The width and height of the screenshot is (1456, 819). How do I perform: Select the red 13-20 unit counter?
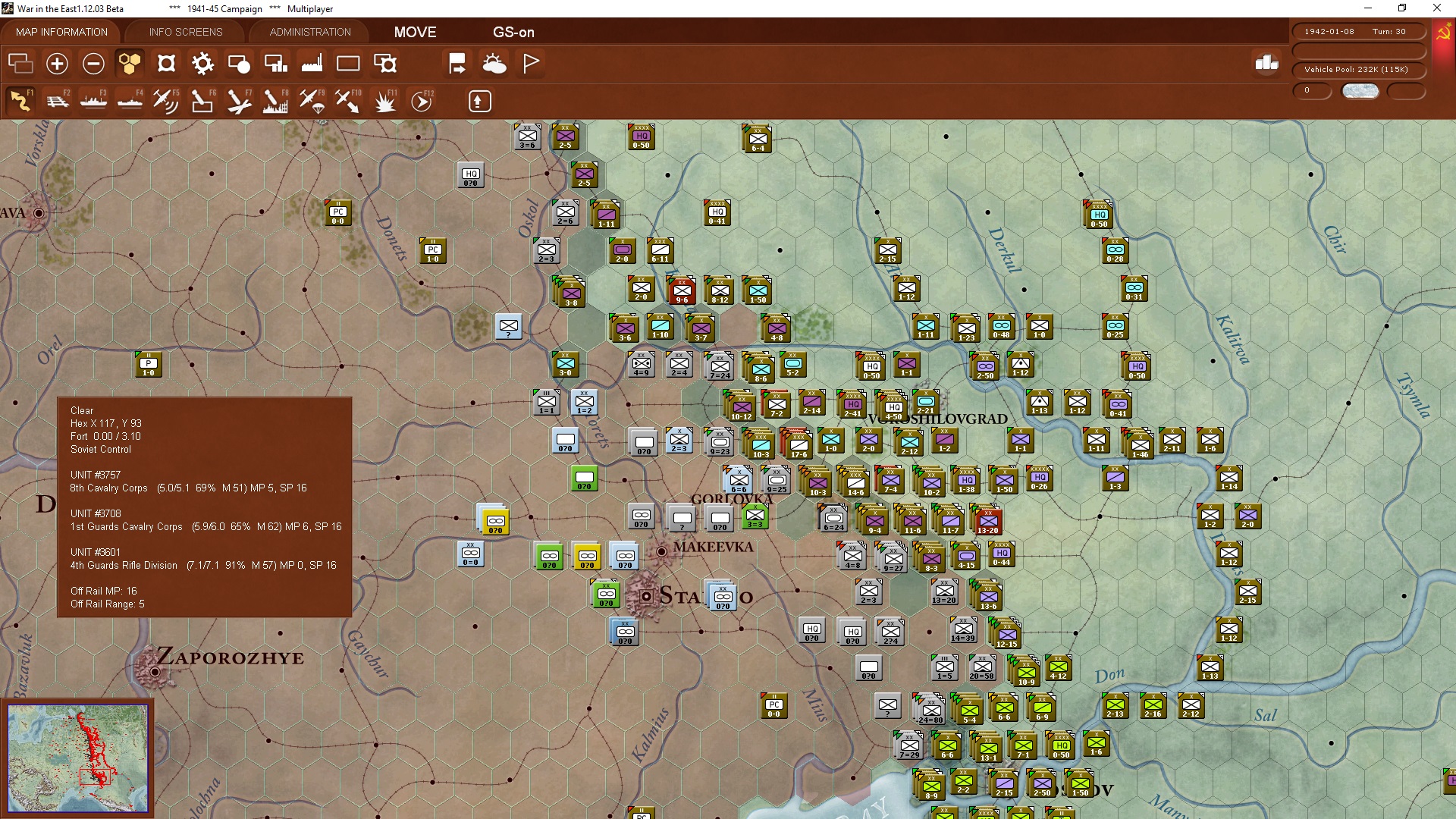(987, 522)
